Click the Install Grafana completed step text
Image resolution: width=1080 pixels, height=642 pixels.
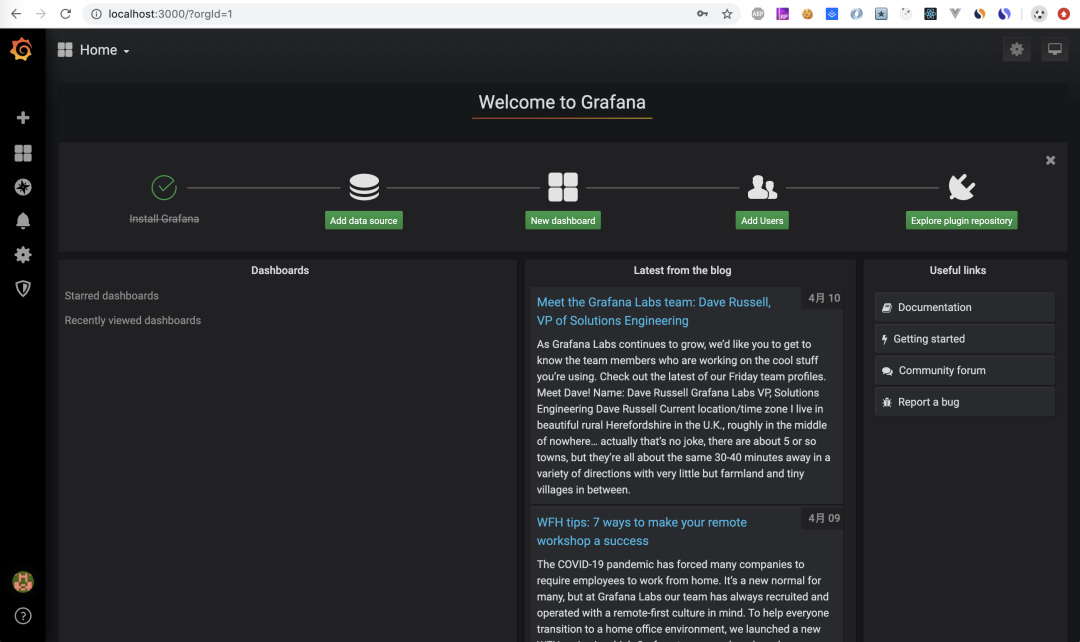pyautogui.click(x=164, y=219)
